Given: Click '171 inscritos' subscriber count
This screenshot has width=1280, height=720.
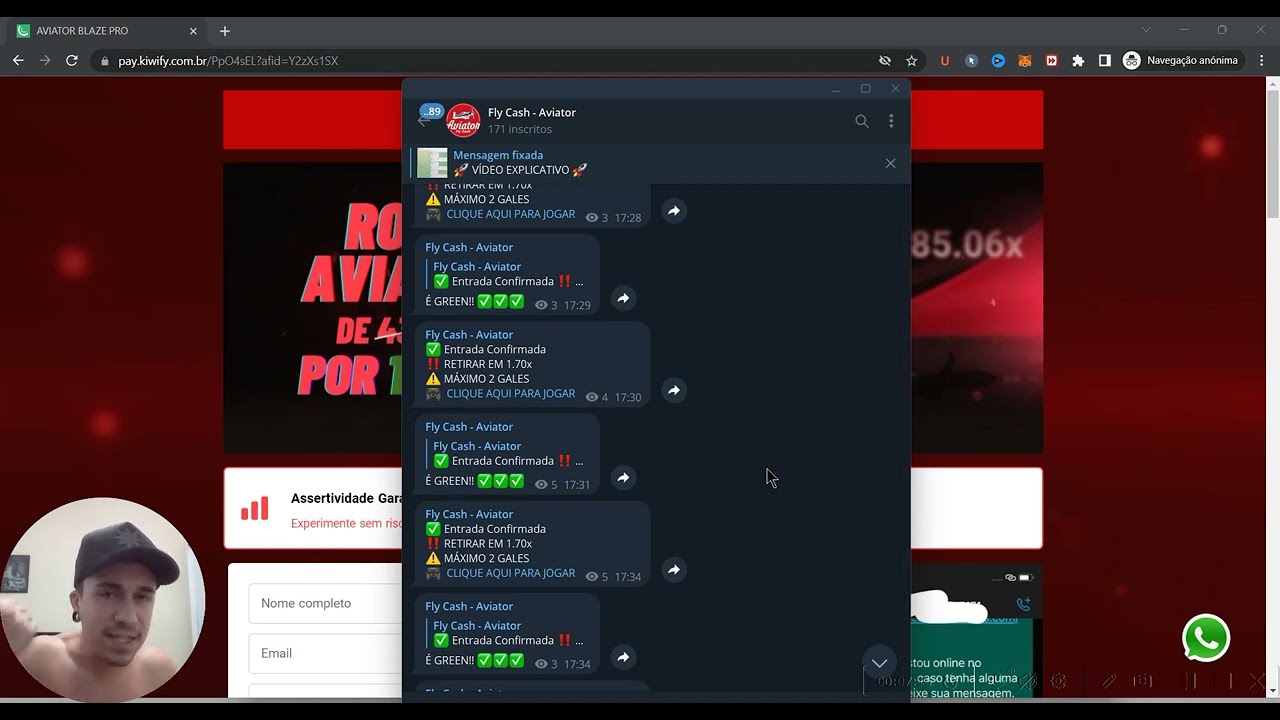Looking at the screenshot, I should tap(520, 129).
